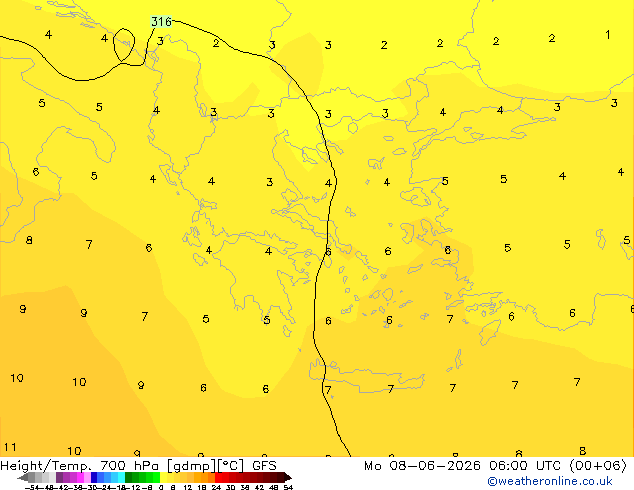Click the temperature value 11 on the map
634x490 pixels.
click(10, 447)
